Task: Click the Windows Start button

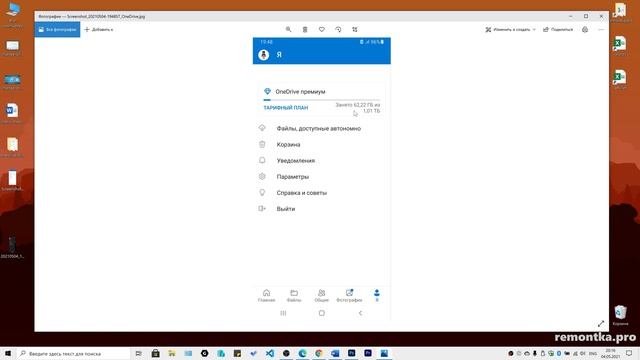Action: pyautogui.click(x=8, y=353)
